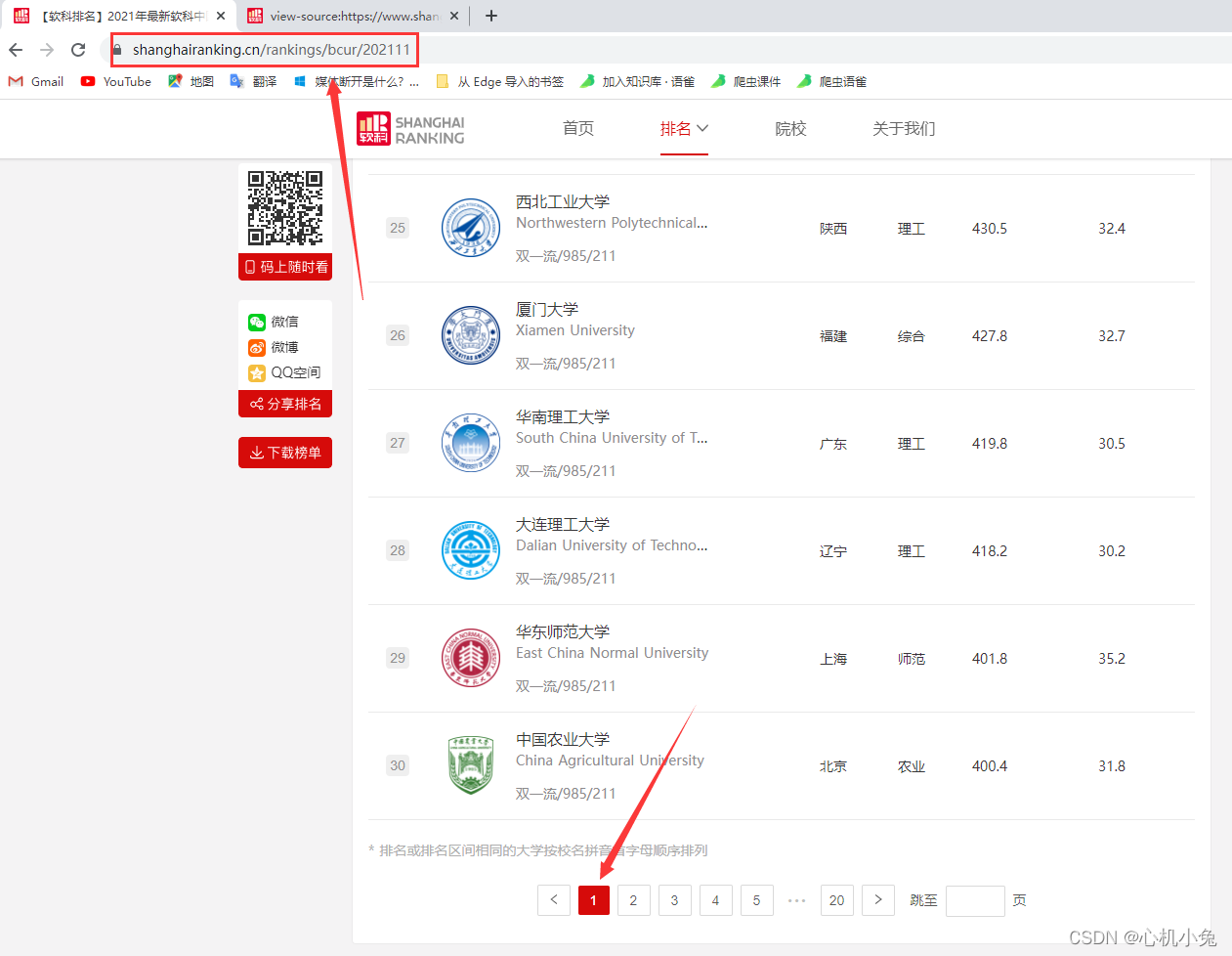The image size is (1232, 956).
Task: Click the 35.2 value cell
Action: click(1112, 659)
